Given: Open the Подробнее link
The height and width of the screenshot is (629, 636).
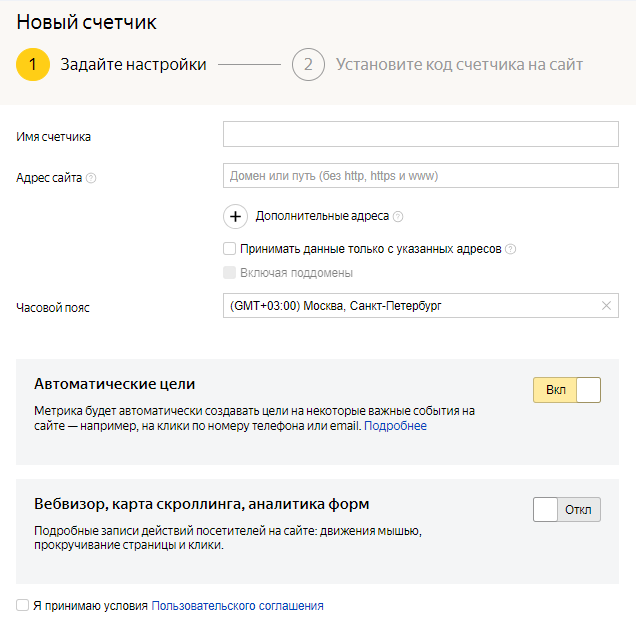Looking at the screenshot, I should [x=395, y=426].
